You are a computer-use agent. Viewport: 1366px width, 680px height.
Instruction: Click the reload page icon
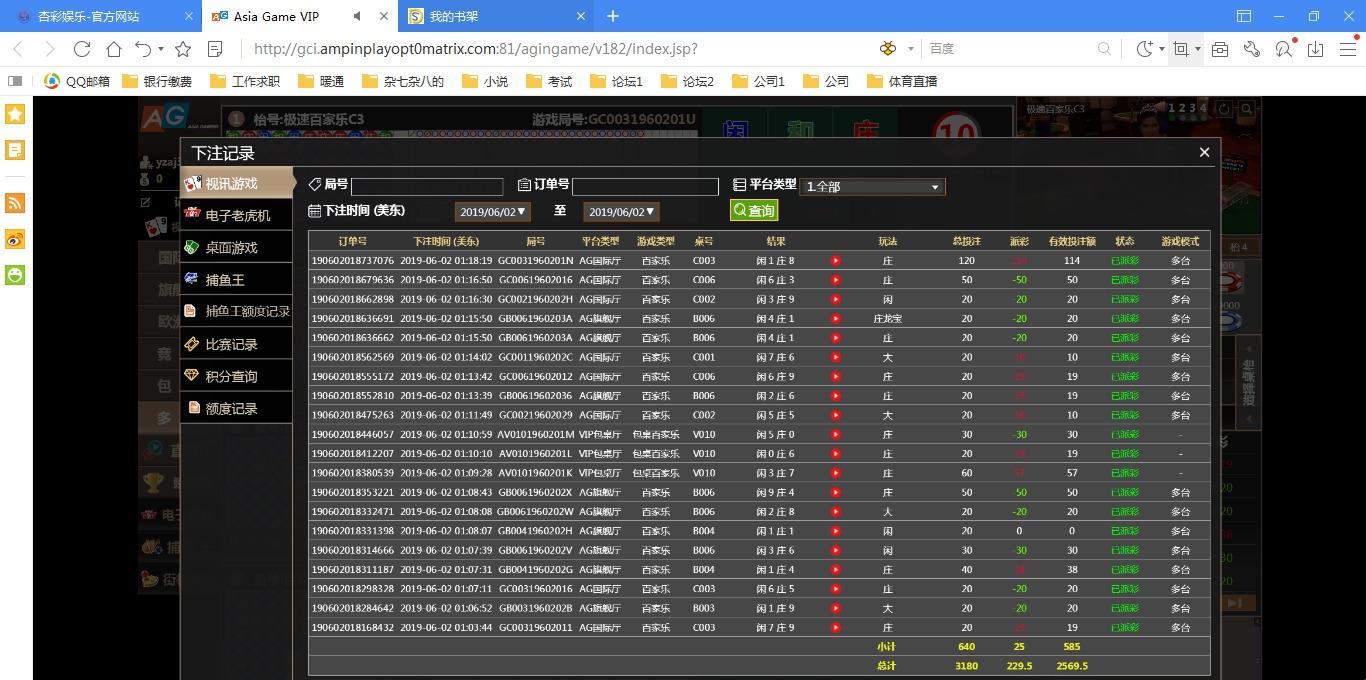tap(82, 49)
